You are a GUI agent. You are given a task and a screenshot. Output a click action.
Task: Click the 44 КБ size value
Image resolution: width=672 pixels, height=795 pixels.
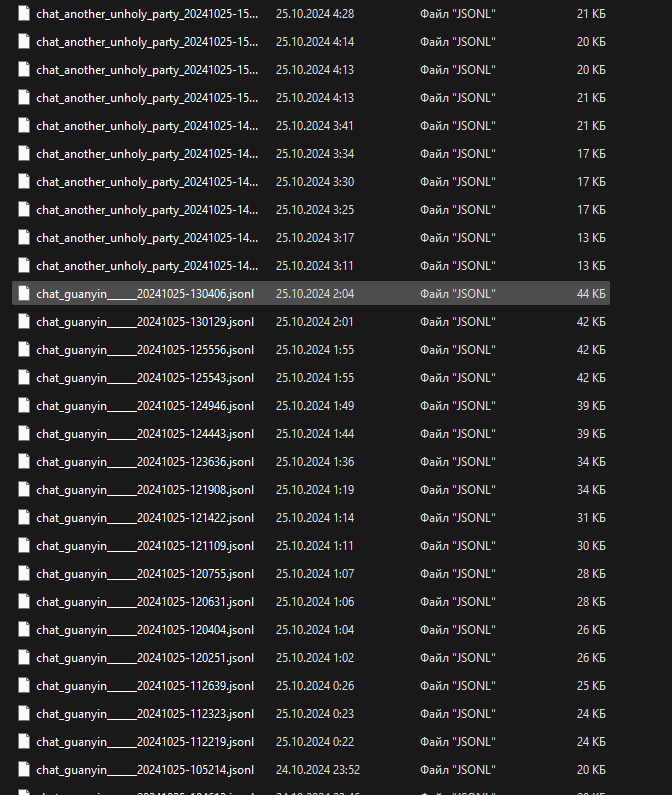(x=591, y=294)
